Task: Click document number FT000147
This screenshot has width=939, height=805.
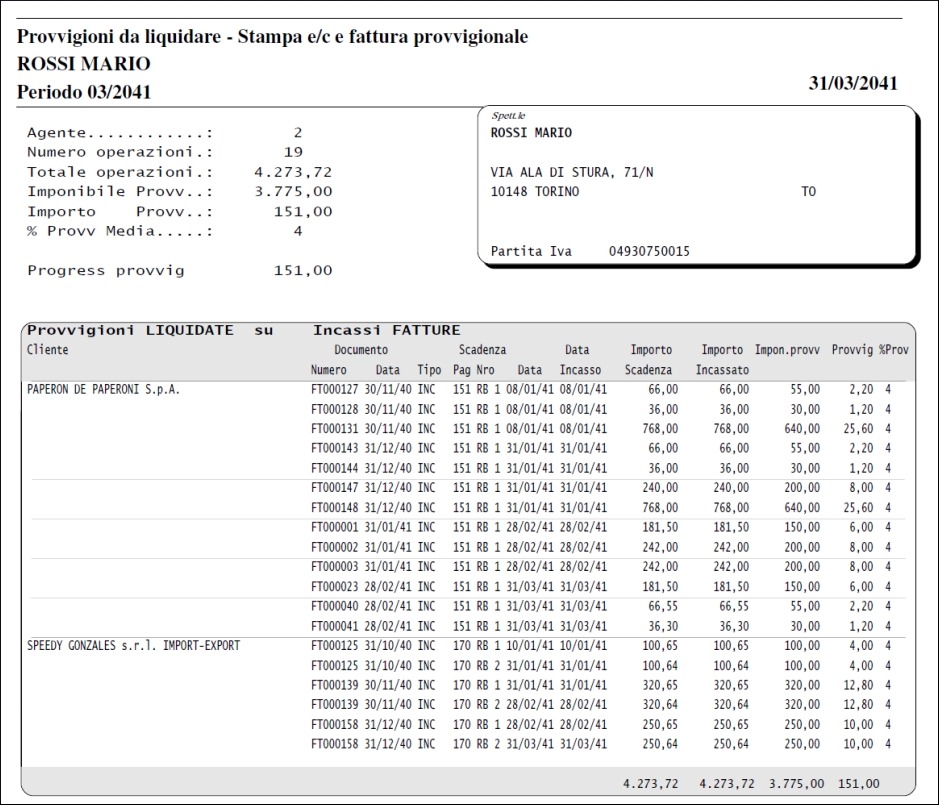Action: coord(334,488)
